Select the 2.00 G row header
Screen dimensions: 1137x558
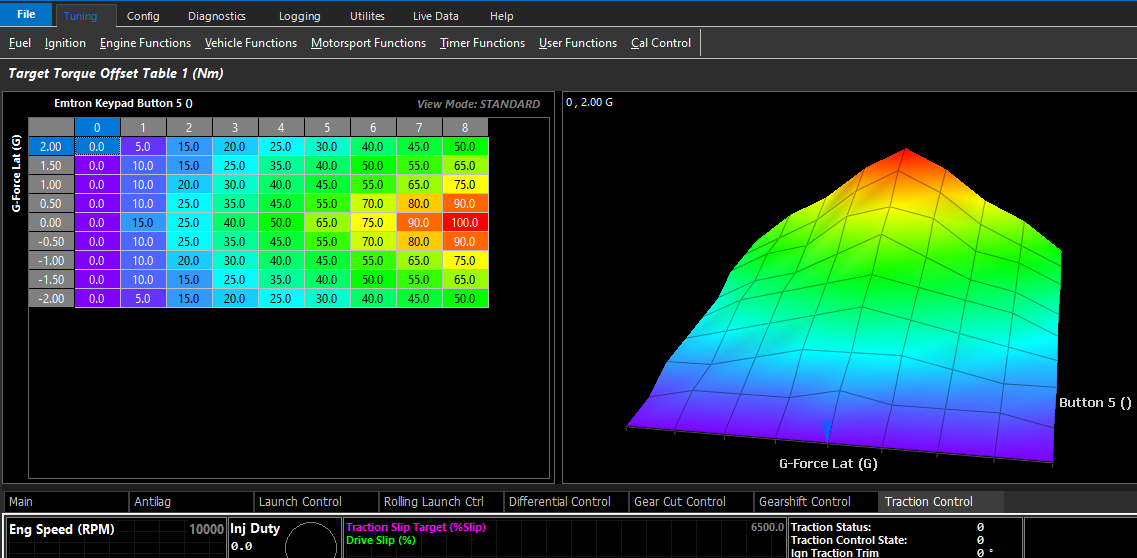pos(51,146)
